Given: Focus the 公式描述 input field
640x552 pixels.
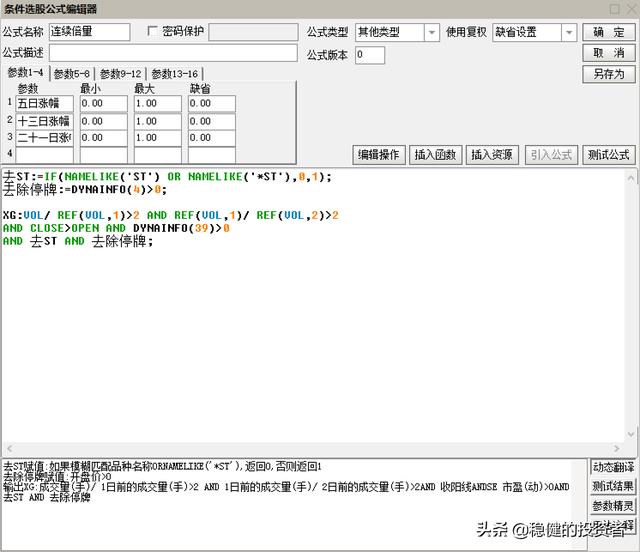Looking at the screenshot, I should pos(173,52).
